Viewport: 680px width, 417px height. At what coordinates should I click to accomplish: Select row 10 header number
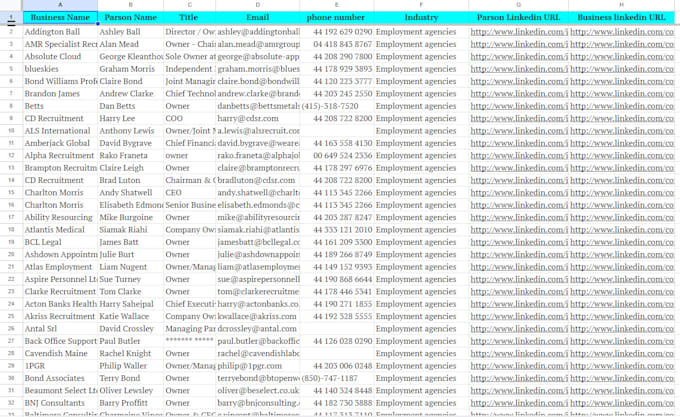point(11,130)
